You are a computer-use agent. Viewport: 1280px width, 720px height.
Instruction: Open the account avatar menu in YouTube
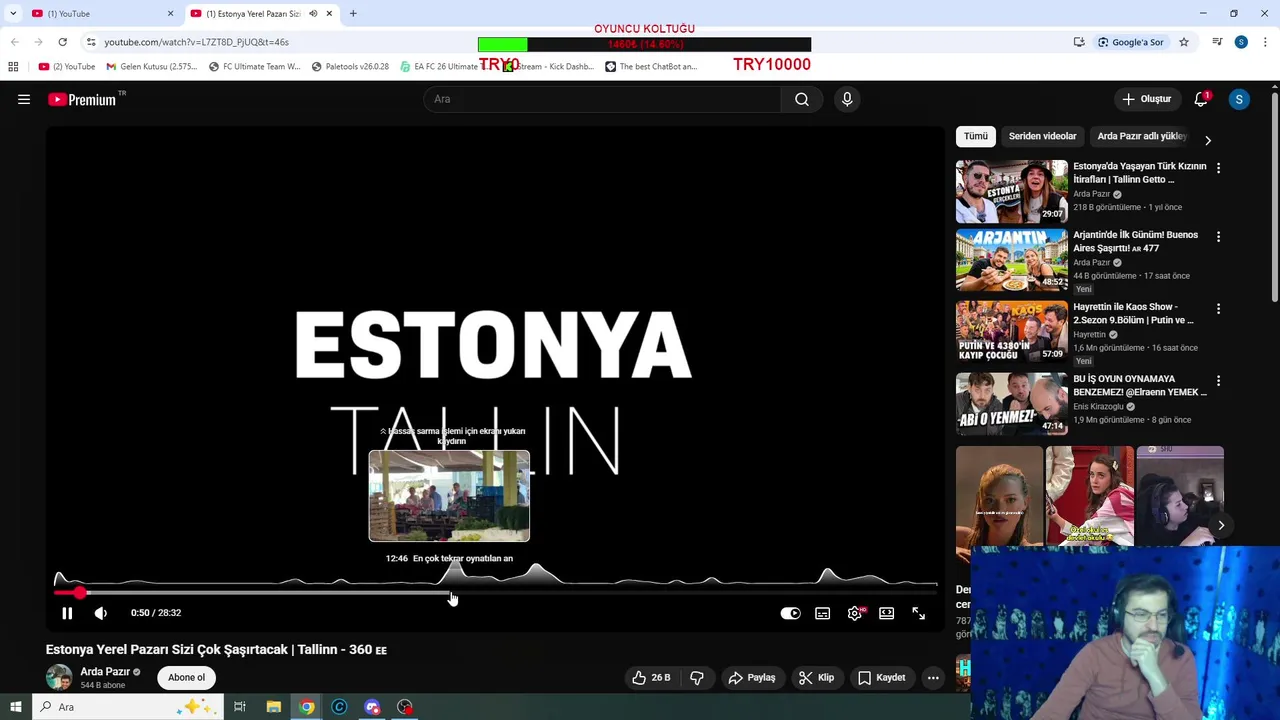coord(1239,99)
